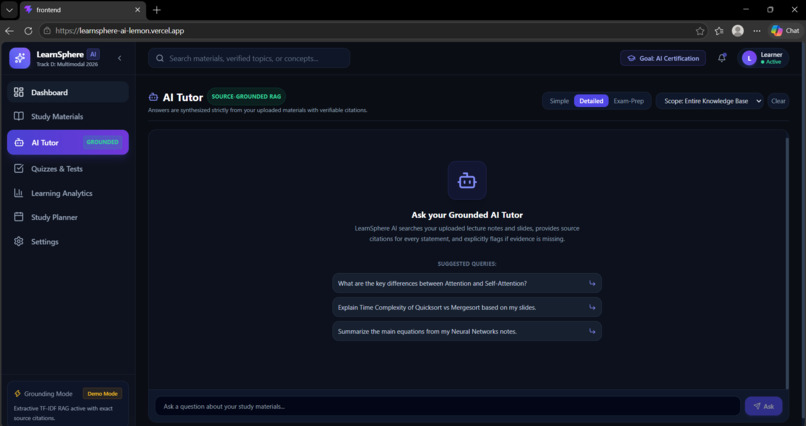Select the frontend browser tab

82,10
